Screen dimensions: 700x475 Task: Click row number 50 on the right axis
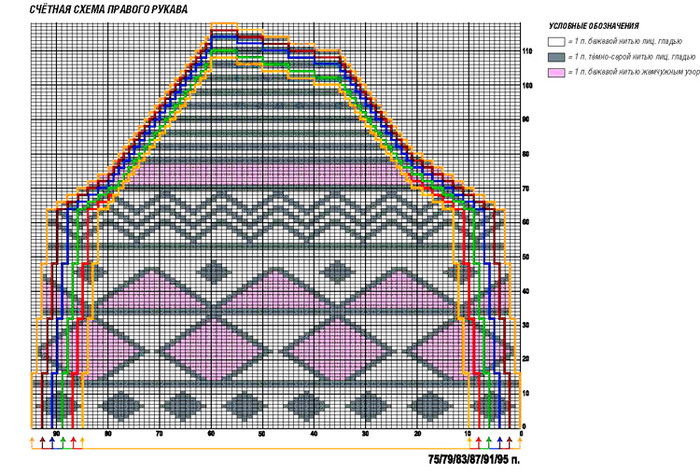tap(526, 257)
